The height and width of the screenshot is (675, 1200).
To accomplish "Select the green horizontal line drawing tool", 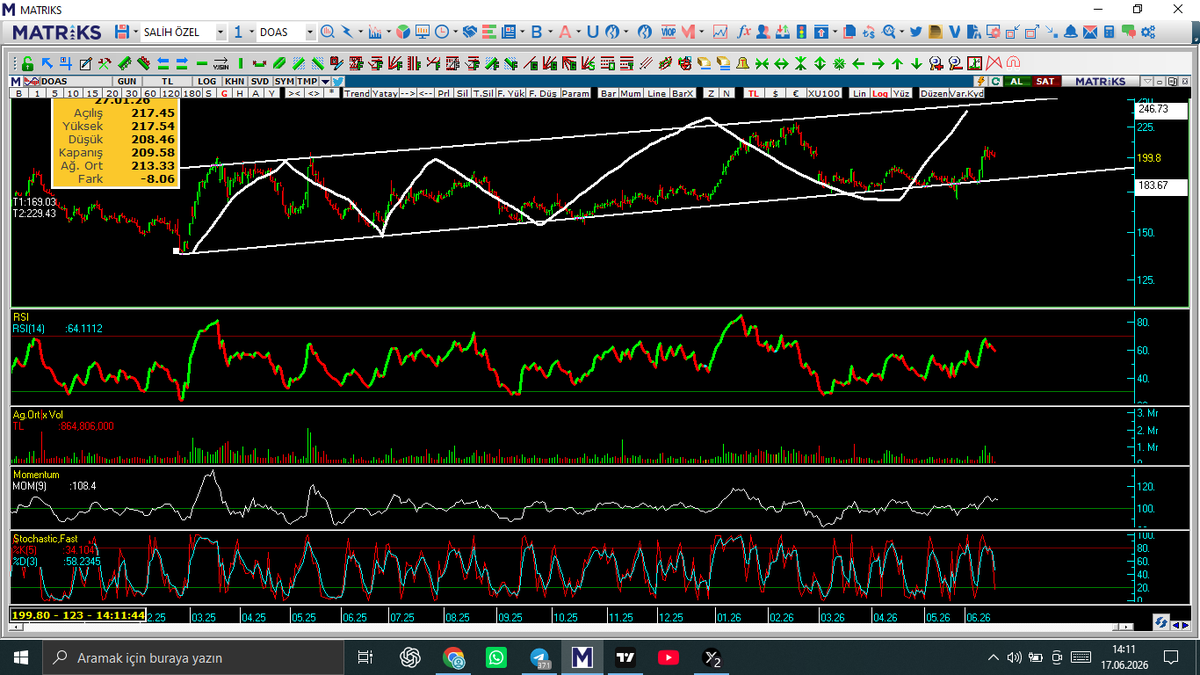I will coord(201,63).
